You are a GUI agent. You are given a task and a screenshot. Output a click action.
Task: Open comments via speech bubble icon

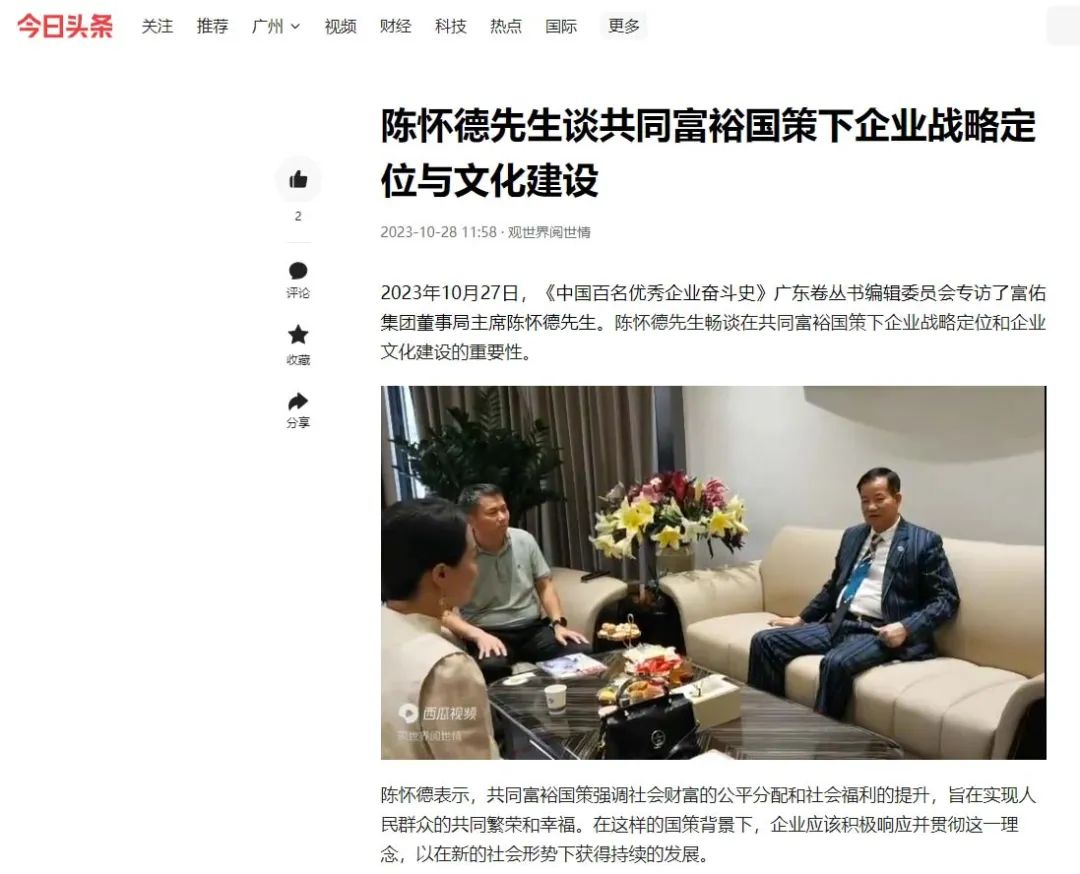(x=298, y=280)
